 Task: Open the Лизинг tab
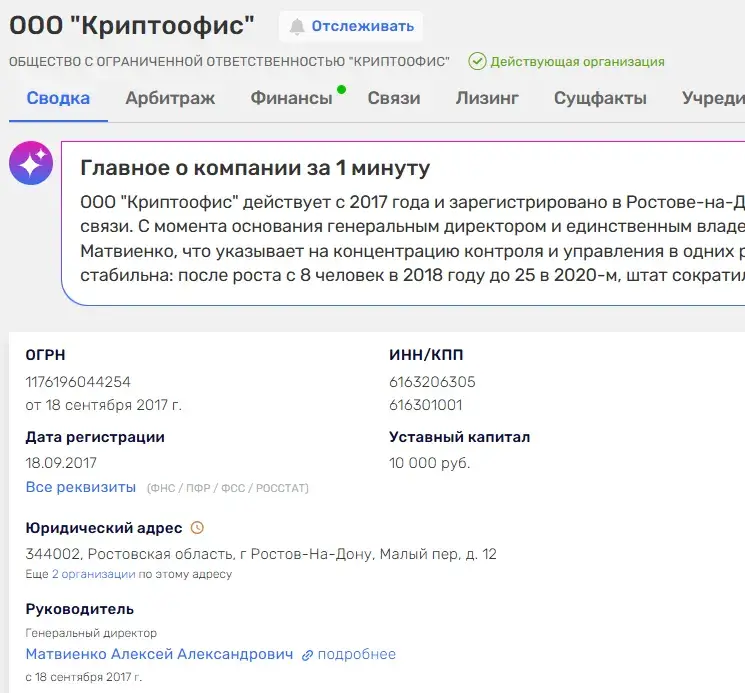[x=487, y=98]
